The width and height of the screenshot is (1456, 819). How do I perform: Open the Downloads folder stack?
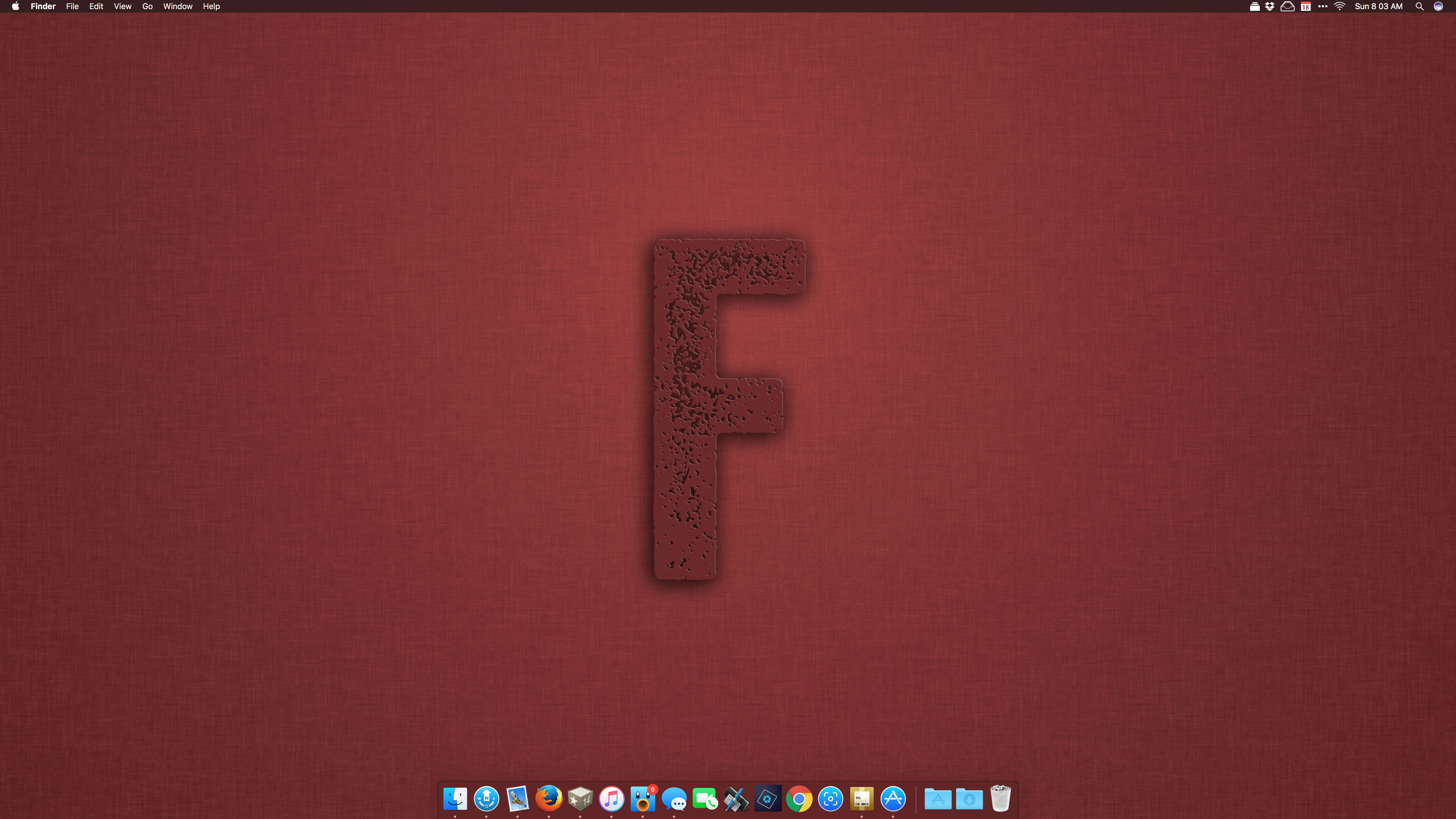coord(969,799)
